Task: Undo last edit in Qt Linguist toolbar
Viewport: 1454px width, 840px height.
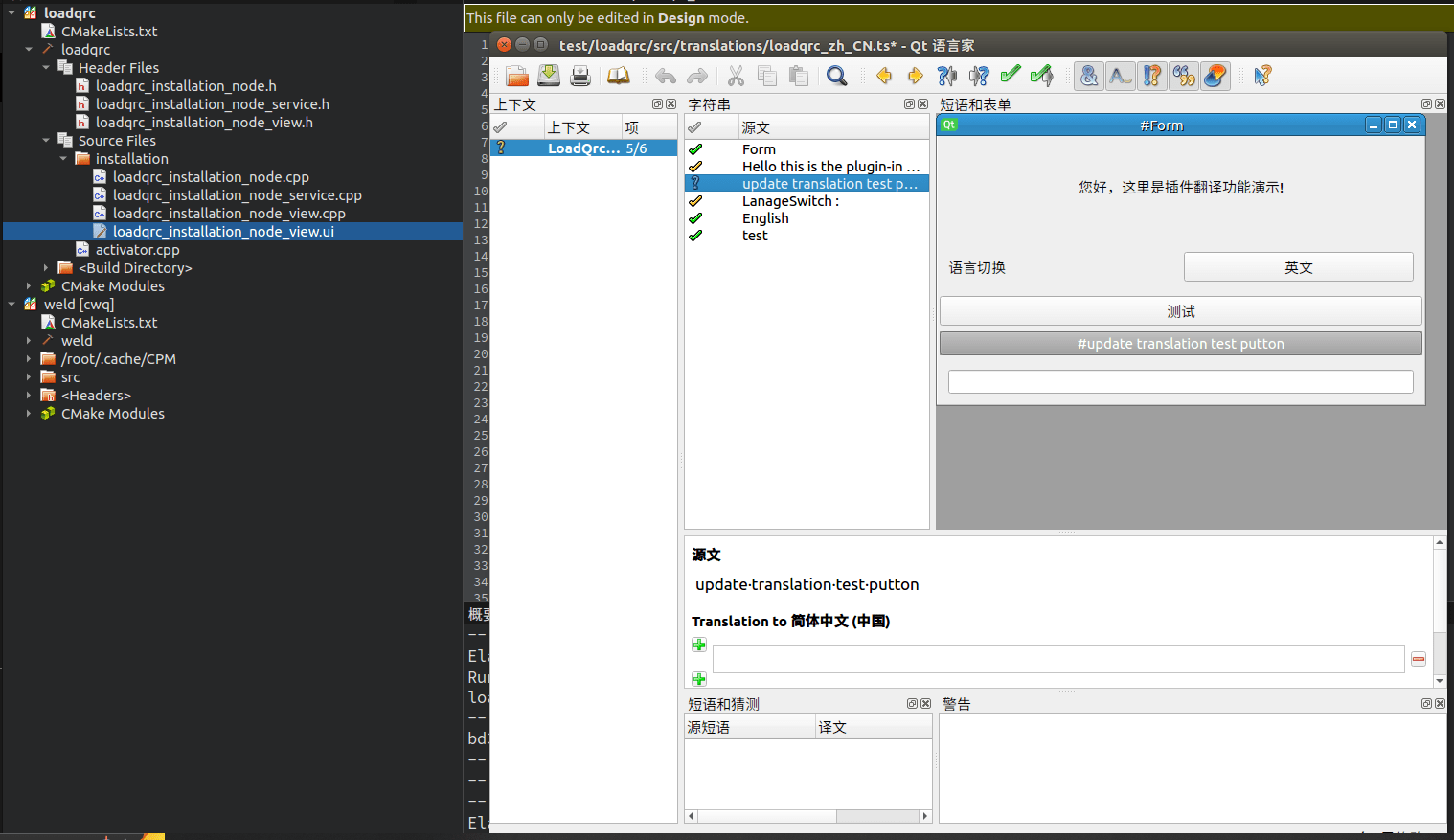Action: [x=666, y=76]
